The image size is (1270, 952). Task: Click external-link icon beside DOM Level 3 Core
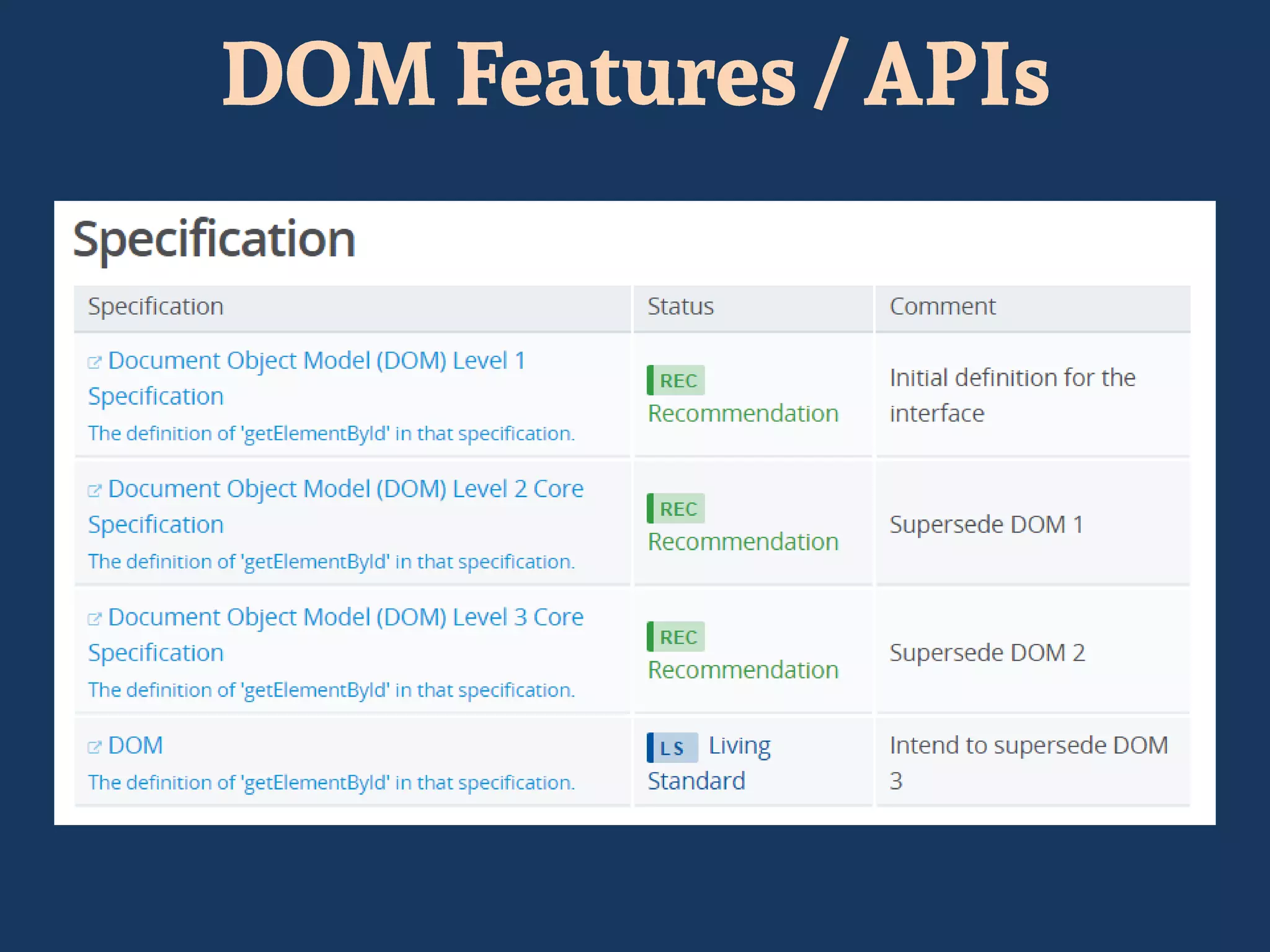pos(94,619)
